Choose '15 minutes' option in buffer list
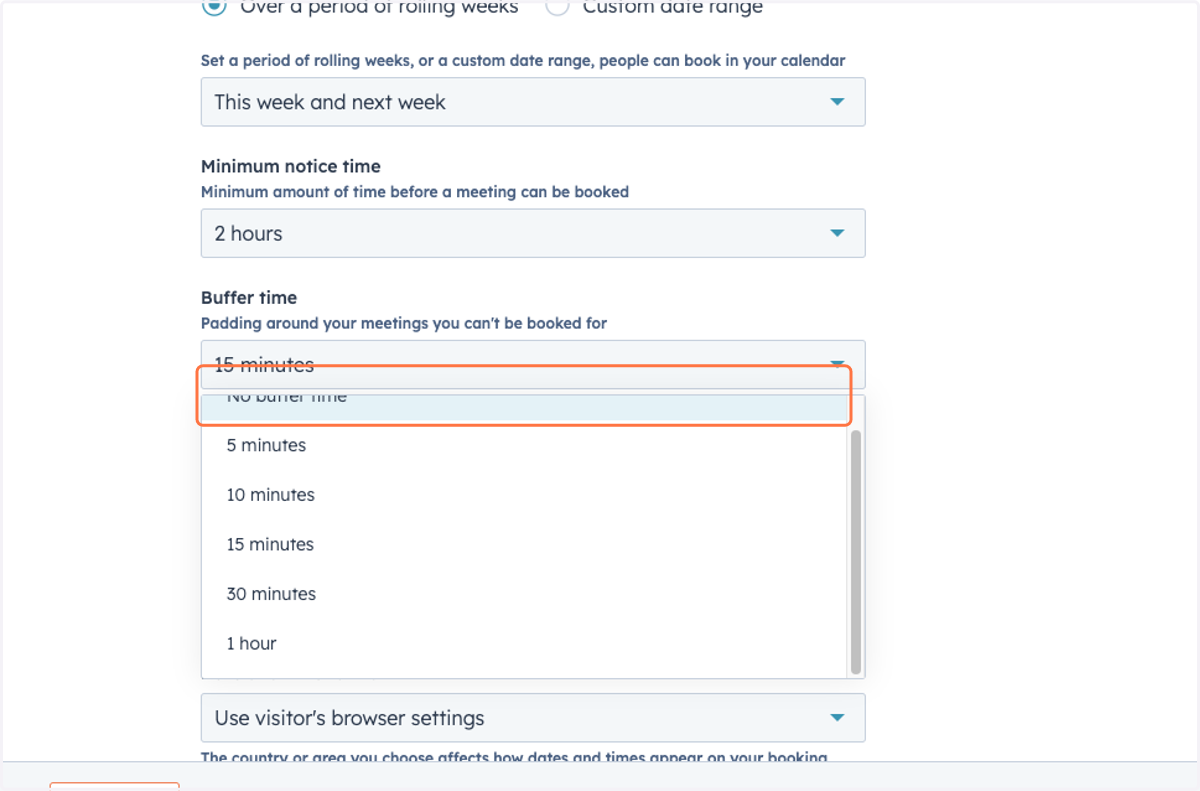 525,544
